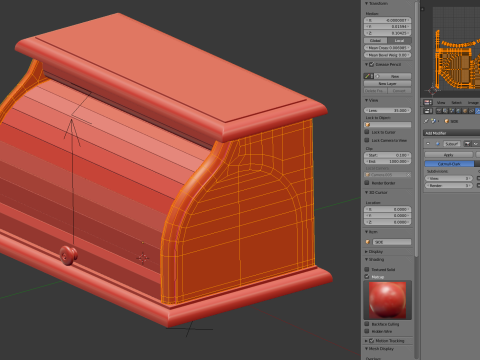Open the UV editor View menu
The image size is (480, 360).
point(441,102)
